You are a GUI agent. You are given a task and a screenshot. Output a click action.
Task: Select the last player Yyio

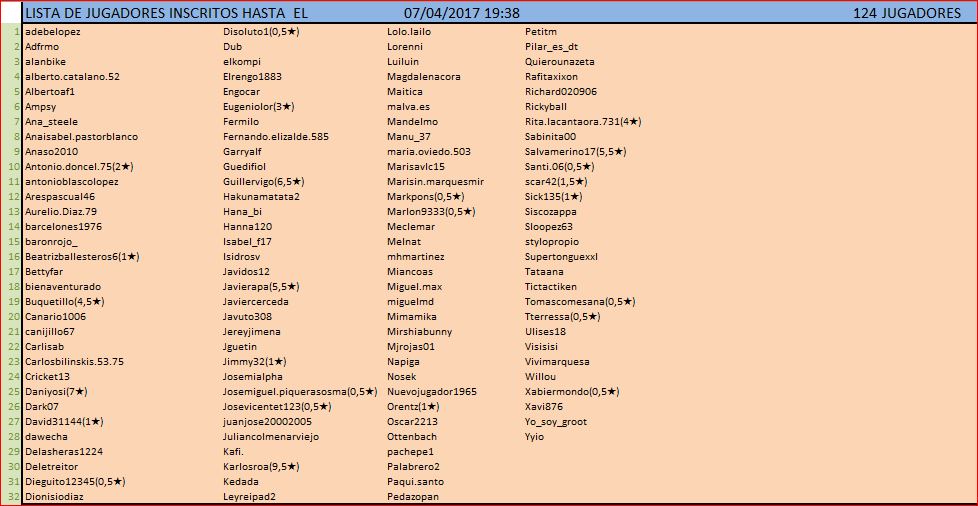[535, 436]
